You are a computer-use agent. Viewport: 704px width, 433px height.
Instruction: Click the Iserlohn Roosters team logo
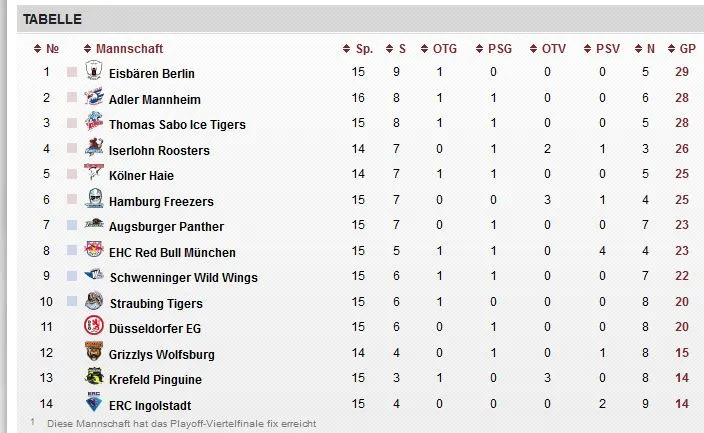click(x=94, y=149)
